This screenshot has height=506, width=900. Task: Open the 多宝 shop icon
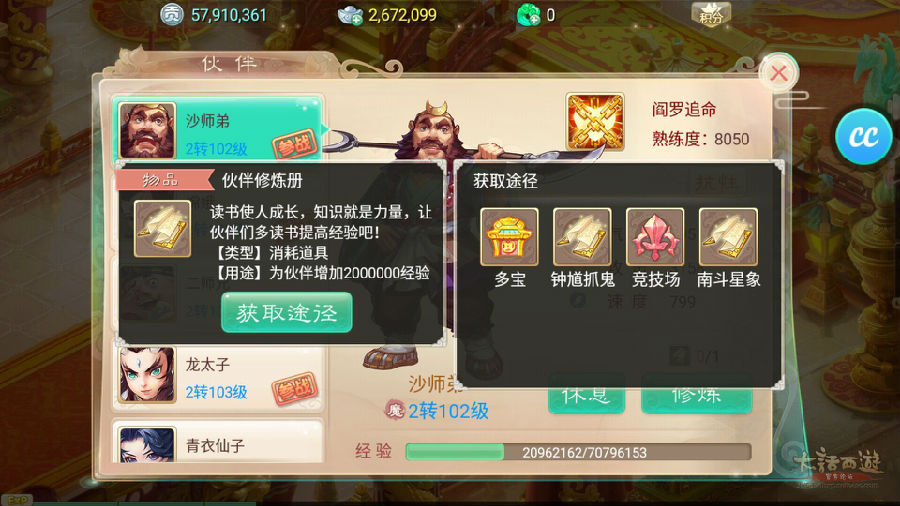pos(509,237)
